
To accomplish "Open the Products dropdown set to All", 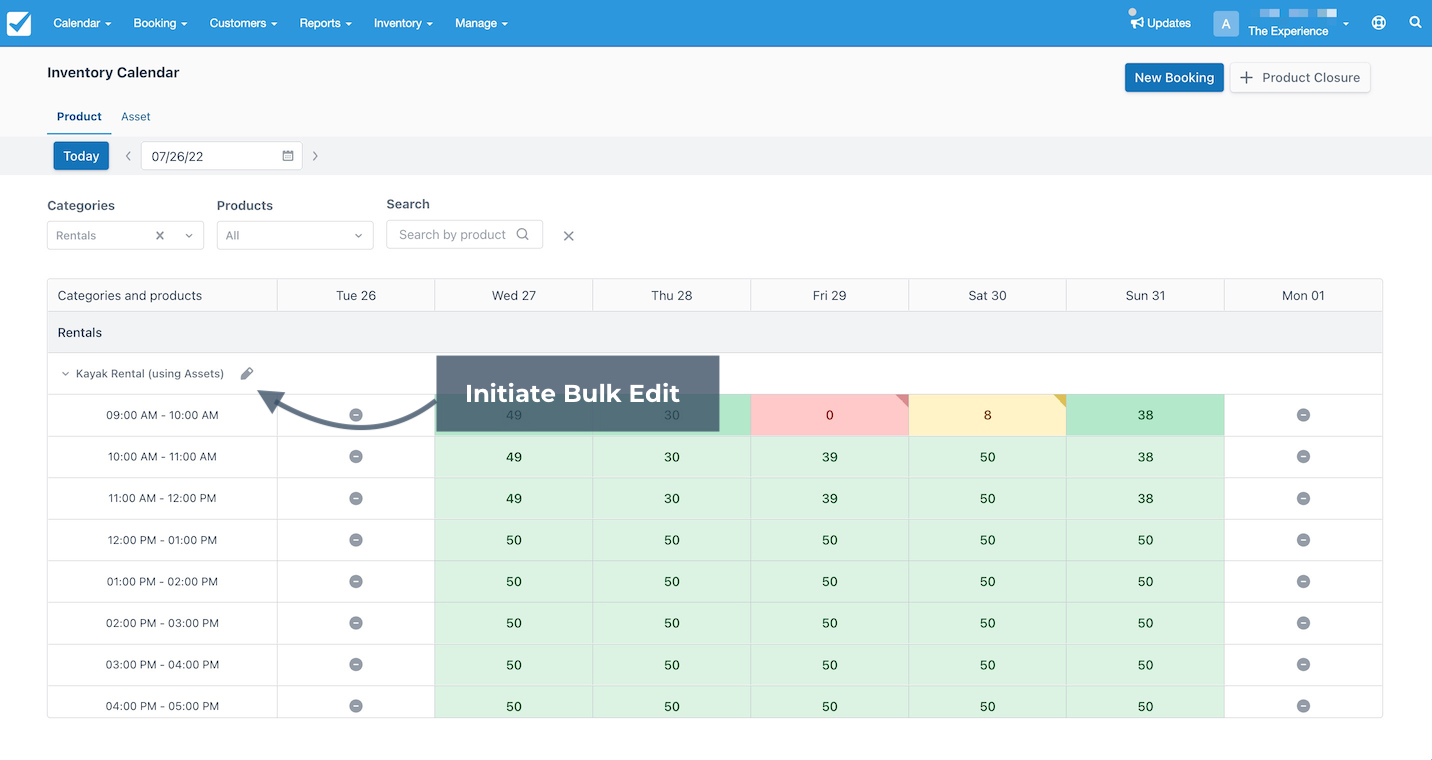I will tap(295, 236).
